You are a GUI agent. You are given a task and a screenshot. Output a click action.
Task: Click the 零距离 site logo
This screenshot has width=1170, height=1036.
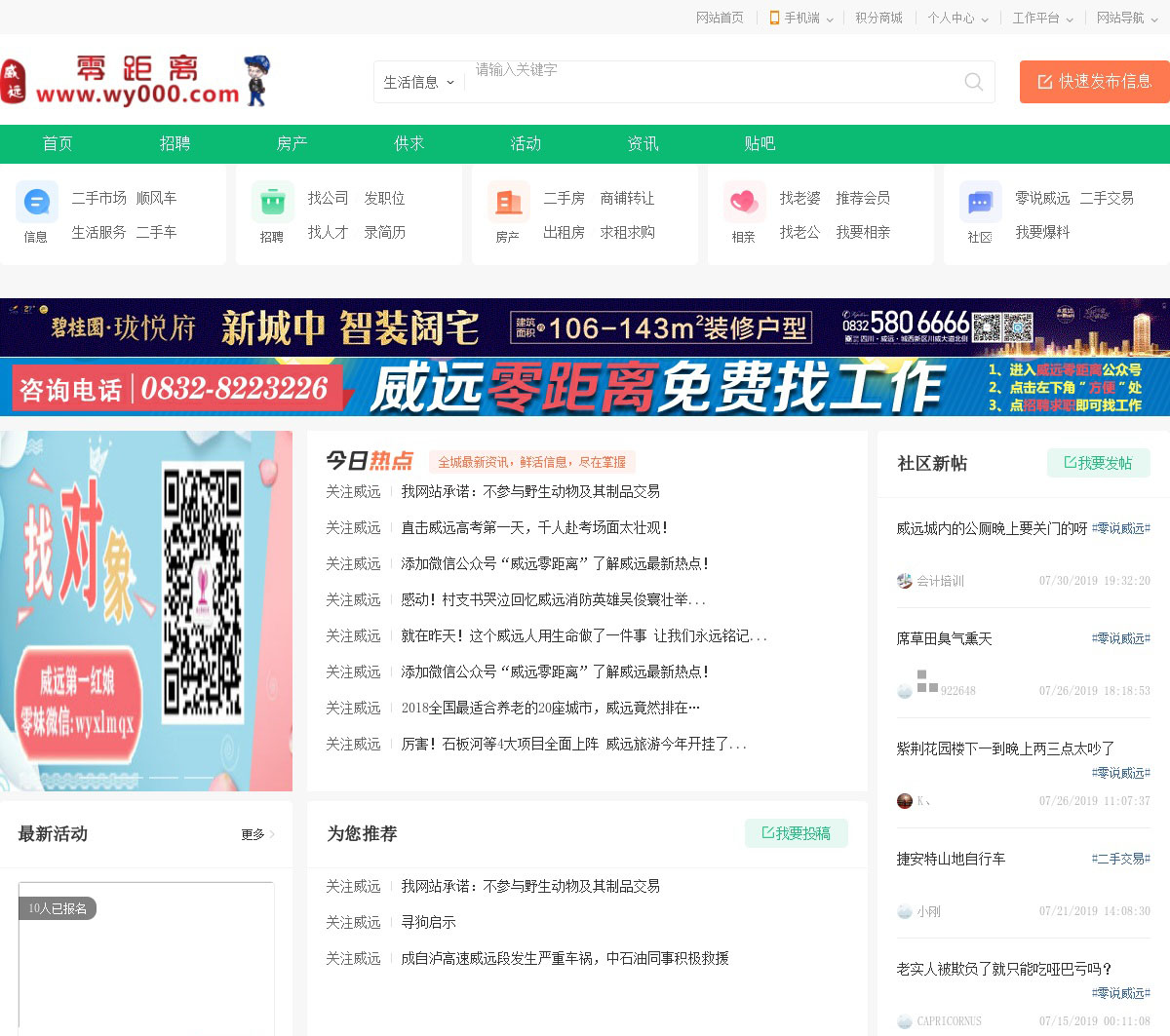(136, 81)
